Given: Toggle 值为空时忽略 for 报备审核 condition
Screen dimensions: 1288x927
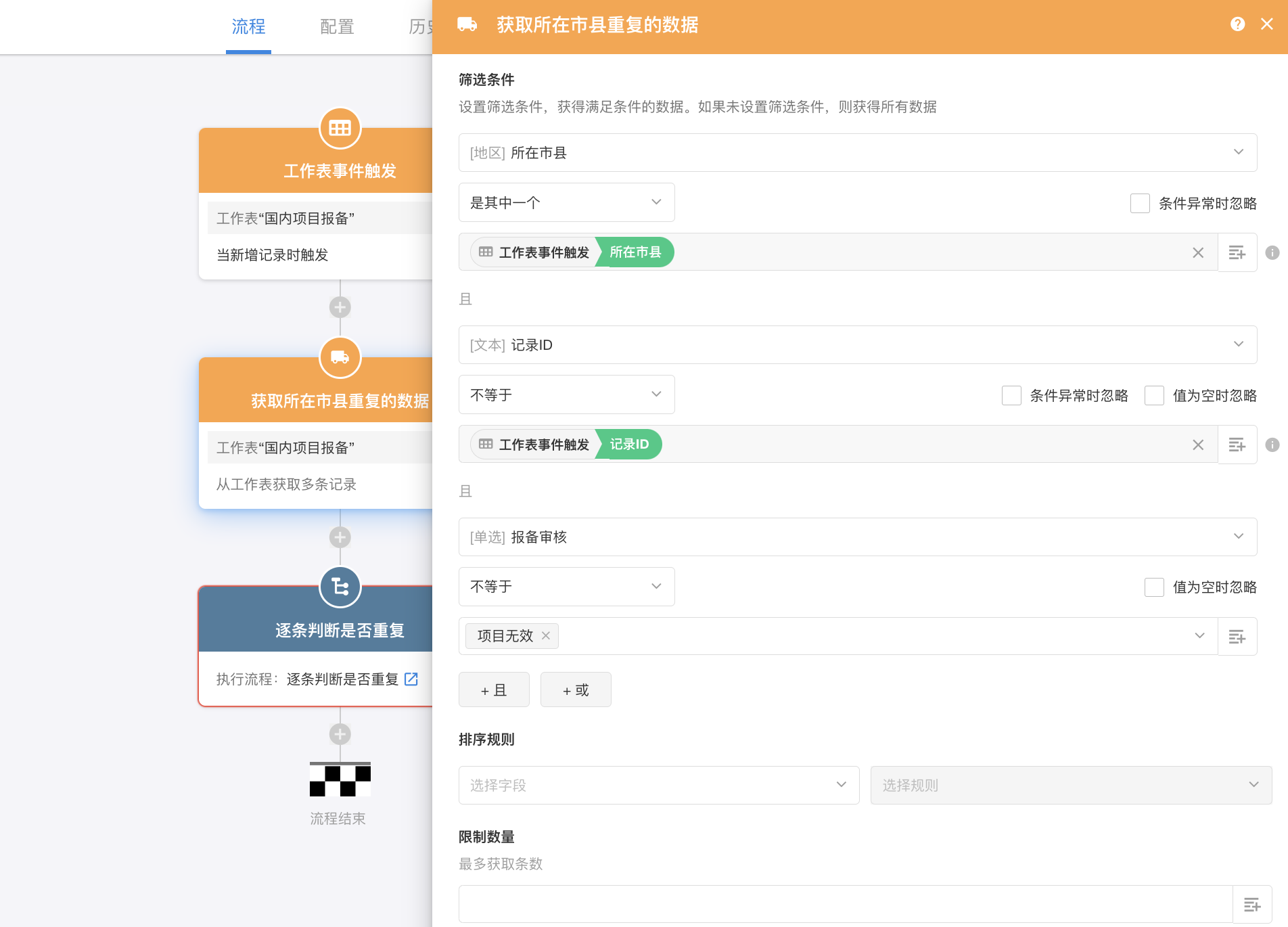Looking at the screenshot, I should click(x=1154, y=587).
